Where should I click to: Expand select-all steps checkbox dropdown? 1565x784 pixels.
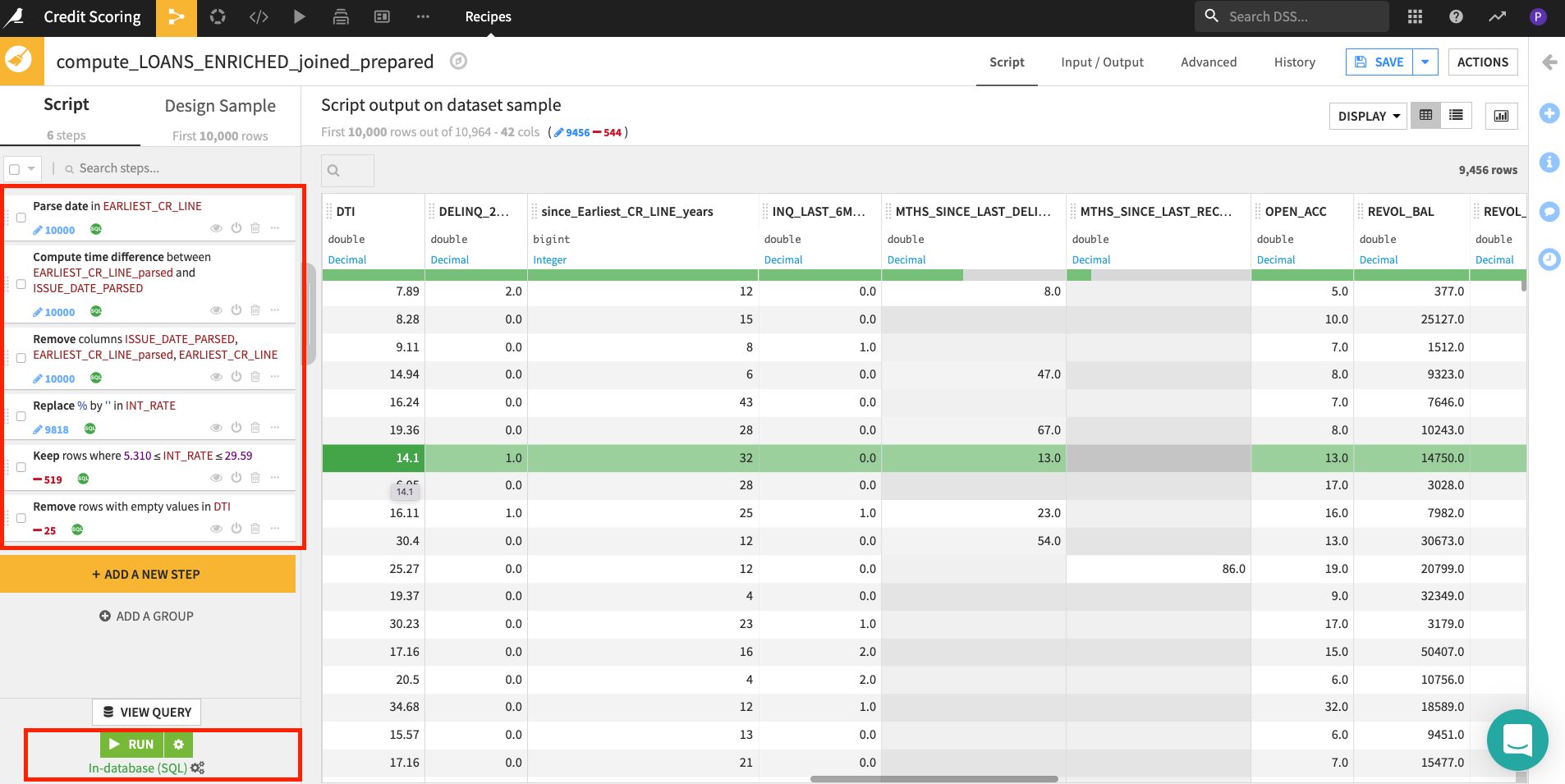tap(31, 169)
